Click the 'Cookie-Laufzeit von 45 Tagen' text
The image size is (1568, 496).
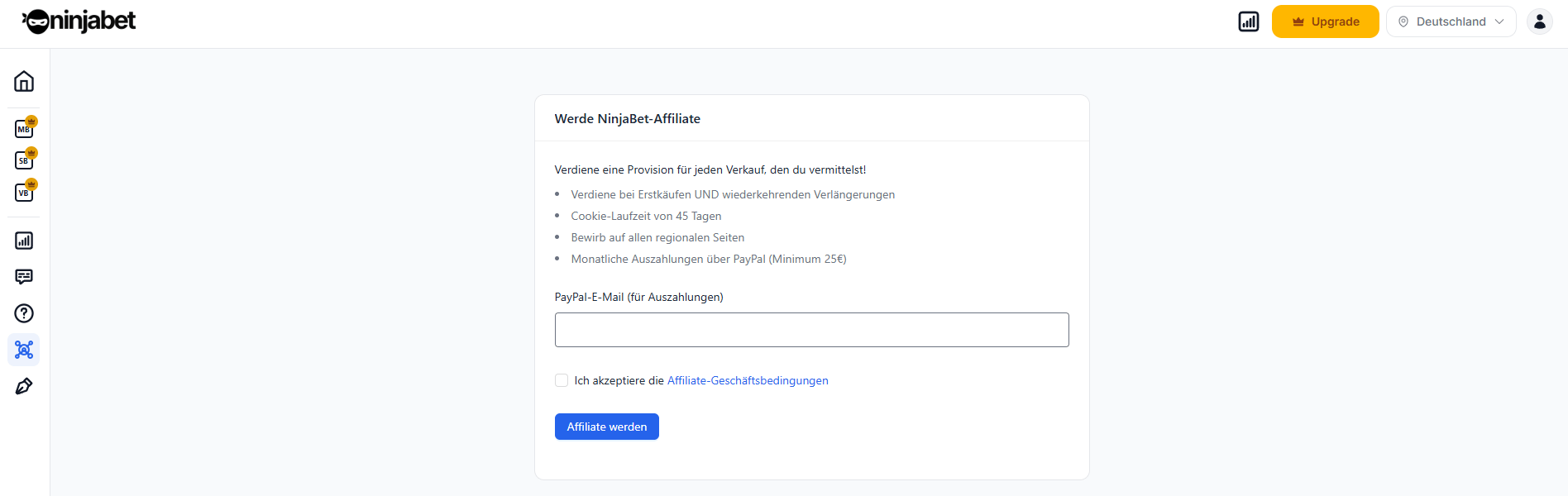point(646,216)
